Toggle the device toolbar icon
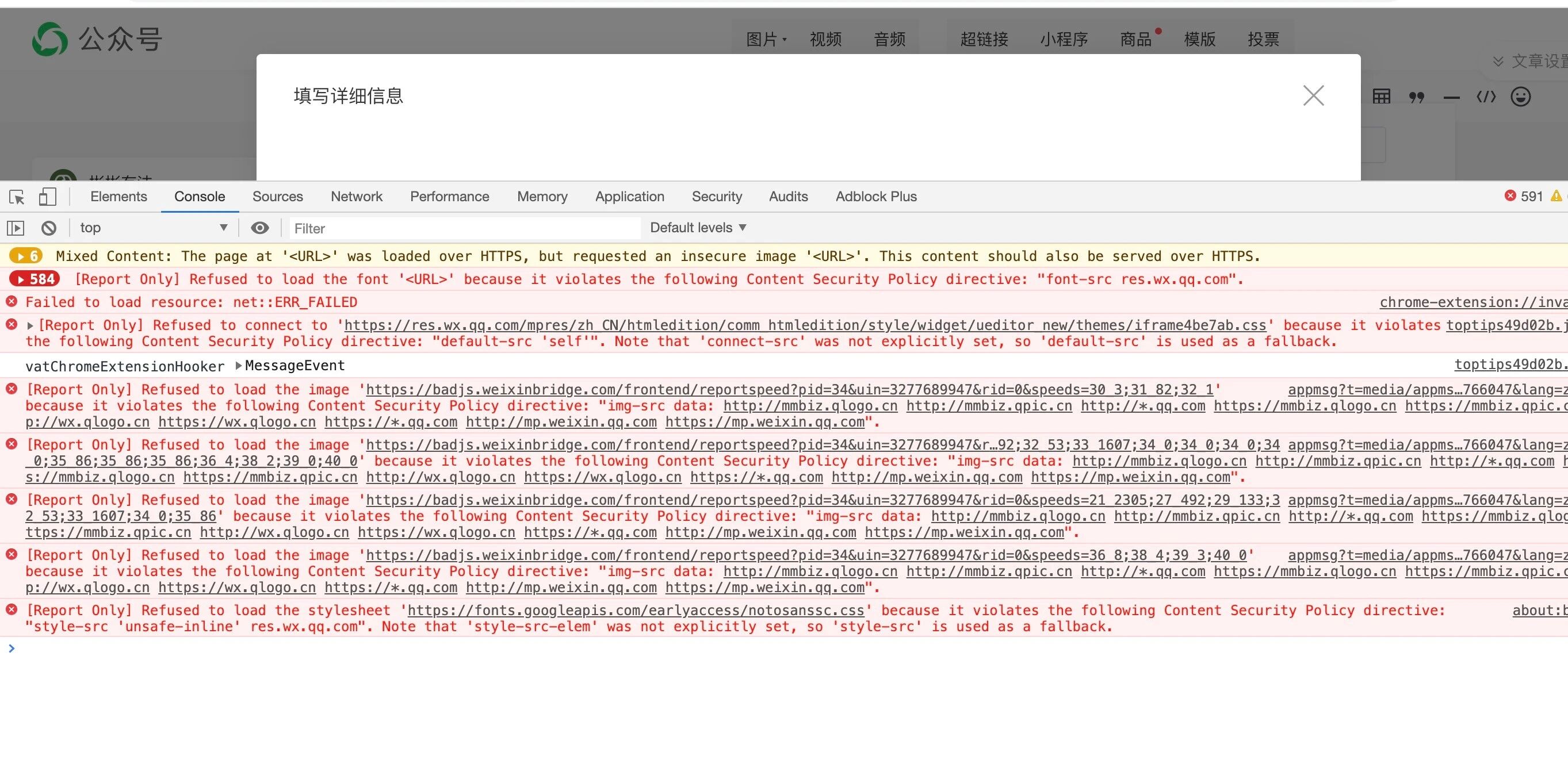This screenshot has width=1568, height=760. click(48, 197)
